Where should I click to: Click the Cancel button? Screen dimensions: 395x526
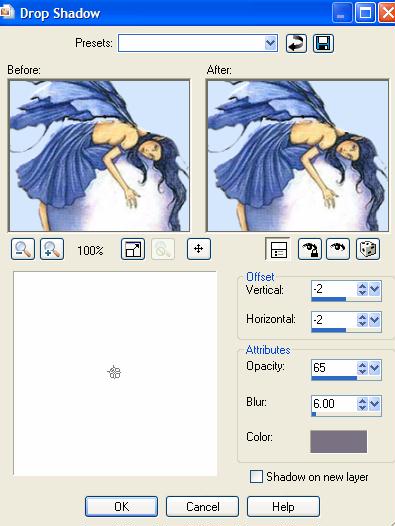tap(202, 507)
